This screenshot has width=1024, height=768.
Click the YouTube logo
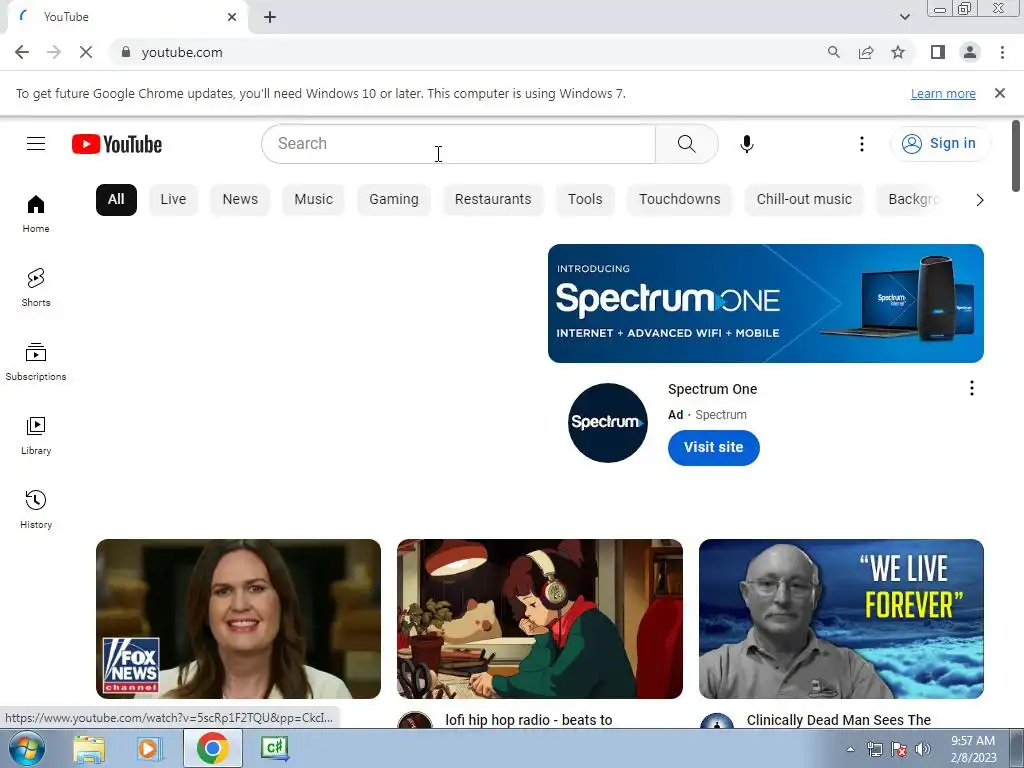pos(117,144)
